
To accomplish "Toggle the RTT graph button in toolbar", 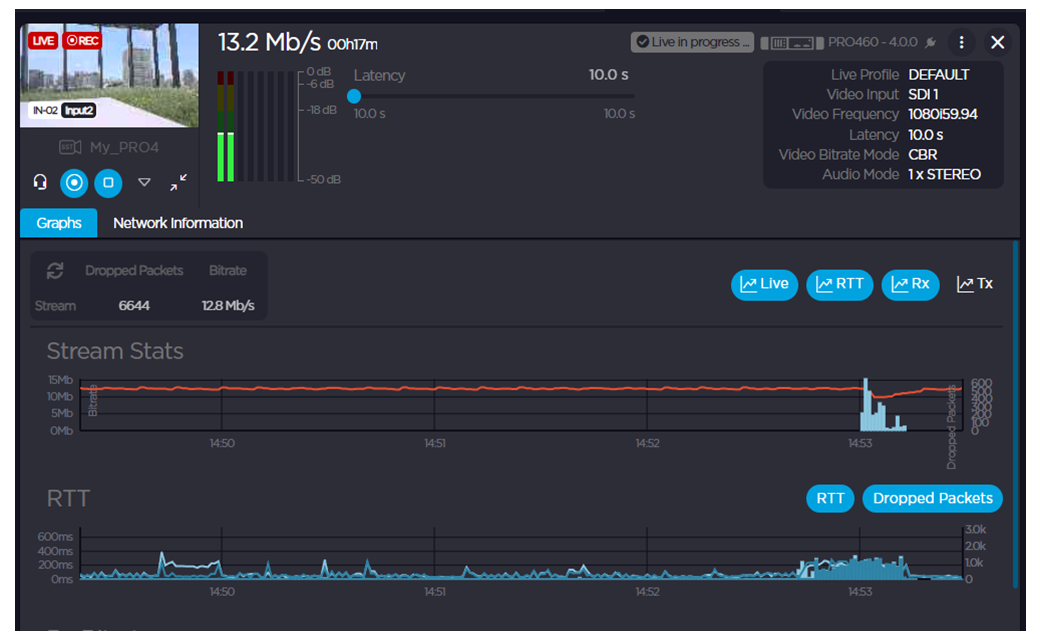I will coord(839,285).
